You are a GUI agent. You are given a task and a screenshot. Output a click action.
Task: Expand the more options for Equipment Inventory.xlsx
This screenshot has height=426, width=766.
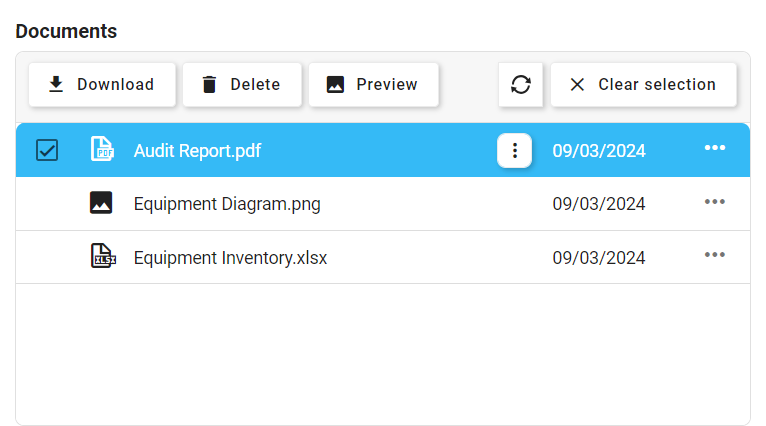click(x=714, y=255)
